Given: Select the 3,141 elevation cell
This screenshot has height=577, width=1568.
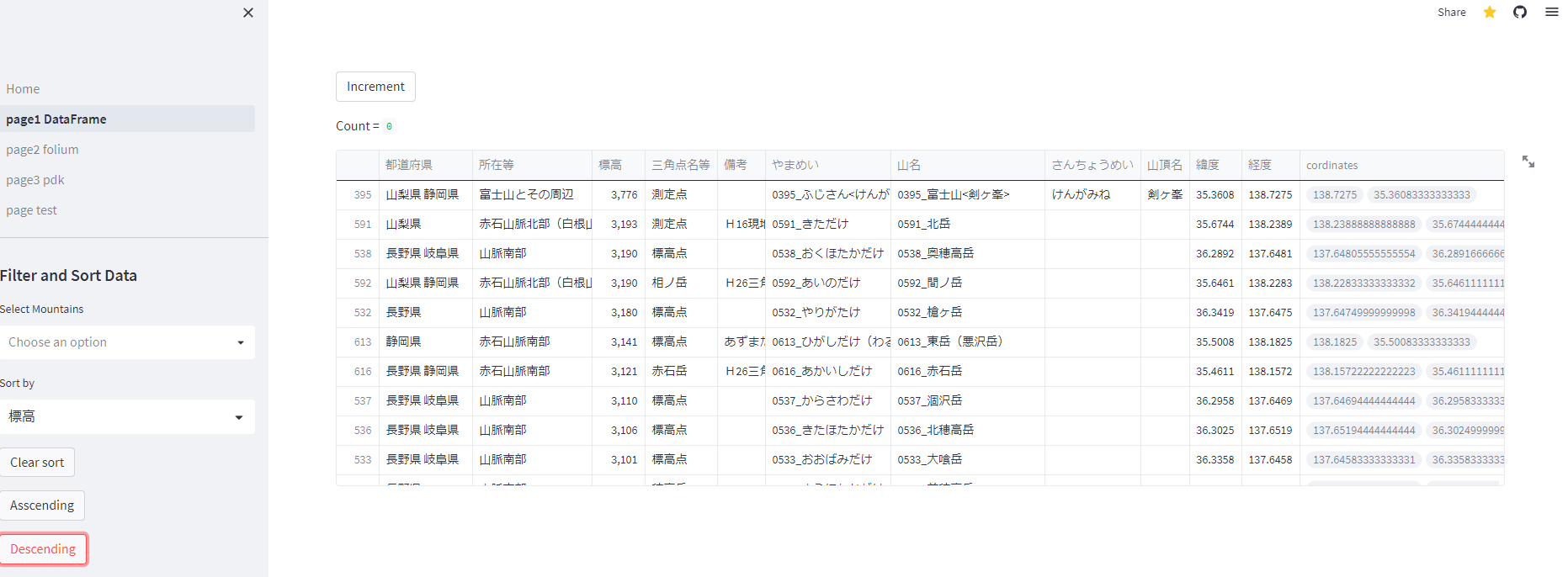Looking at the screenshot, I should pos(618,341).
